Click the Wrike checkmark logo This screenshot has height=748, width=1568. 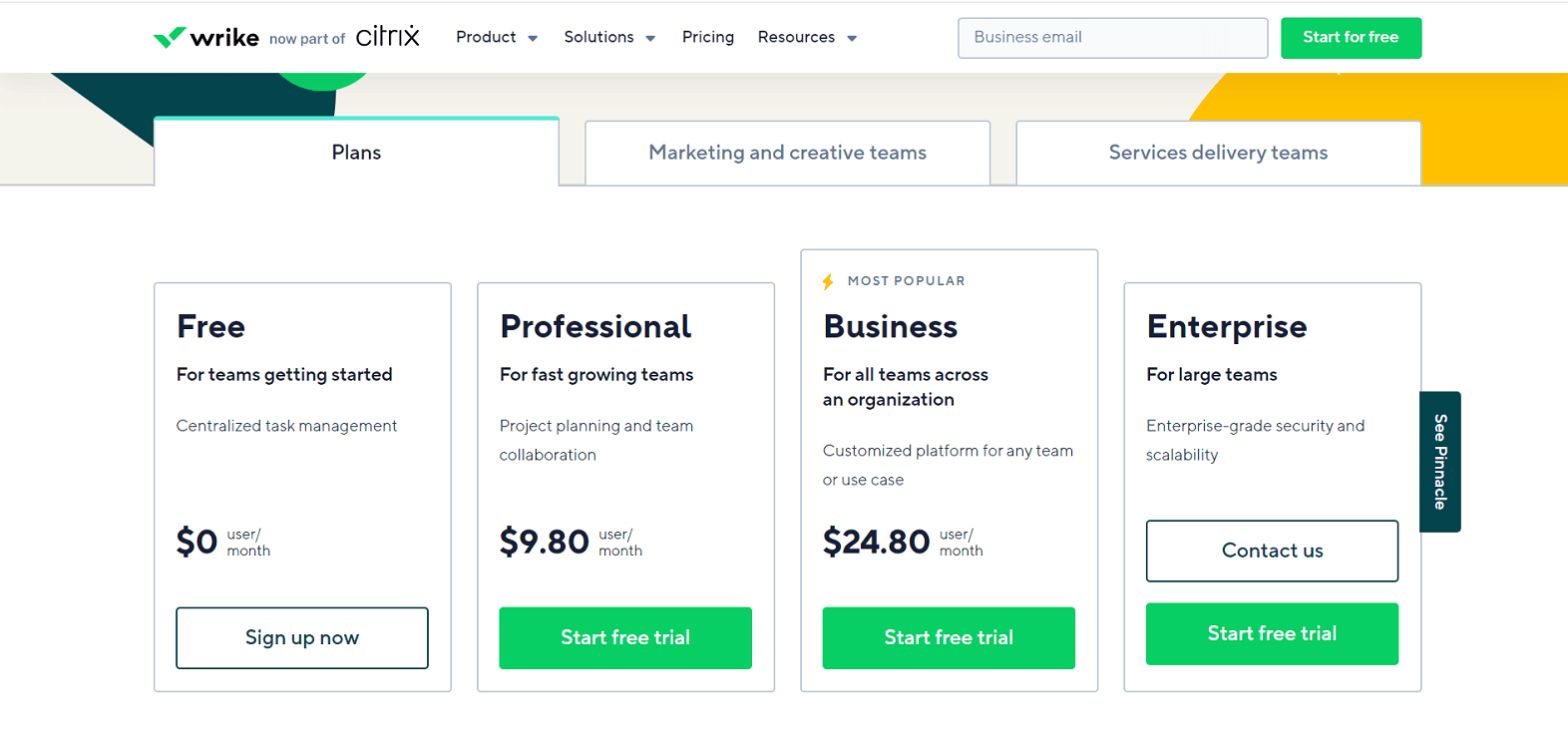[170, 37]
